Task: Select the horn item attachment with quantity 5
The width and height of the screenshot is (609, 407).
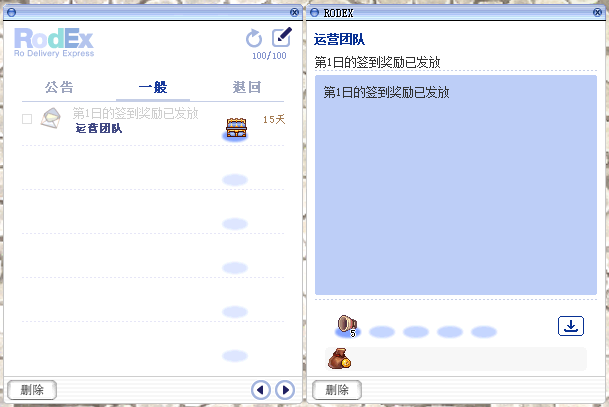Action: click(x=347, y=325)
